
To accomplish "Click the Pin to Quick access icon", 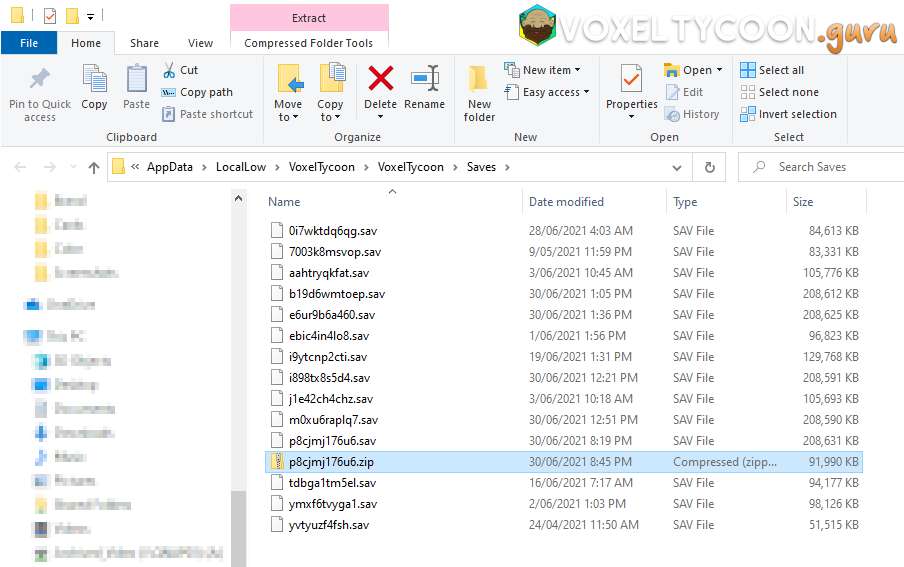I will (39, 80).
